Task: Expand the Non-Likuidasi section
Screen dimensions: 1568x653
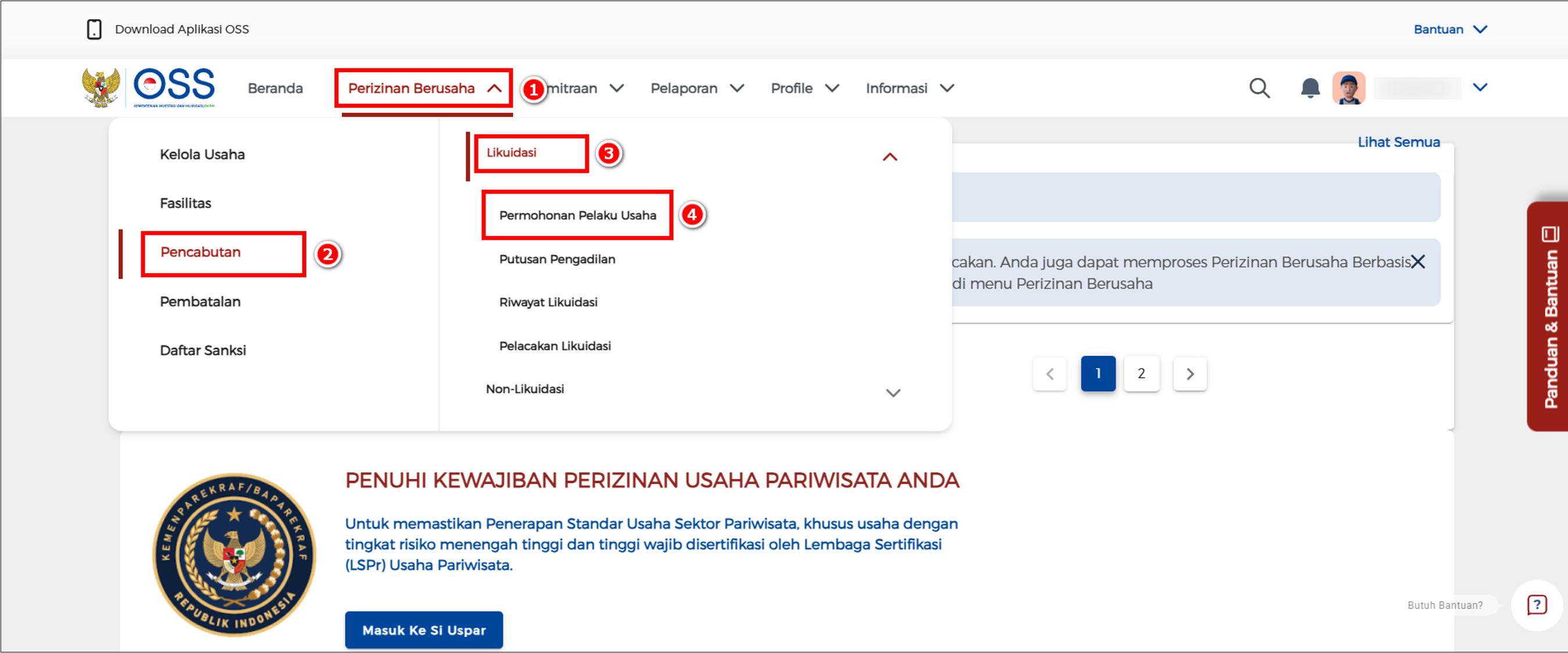Action: tap(893, 392)
